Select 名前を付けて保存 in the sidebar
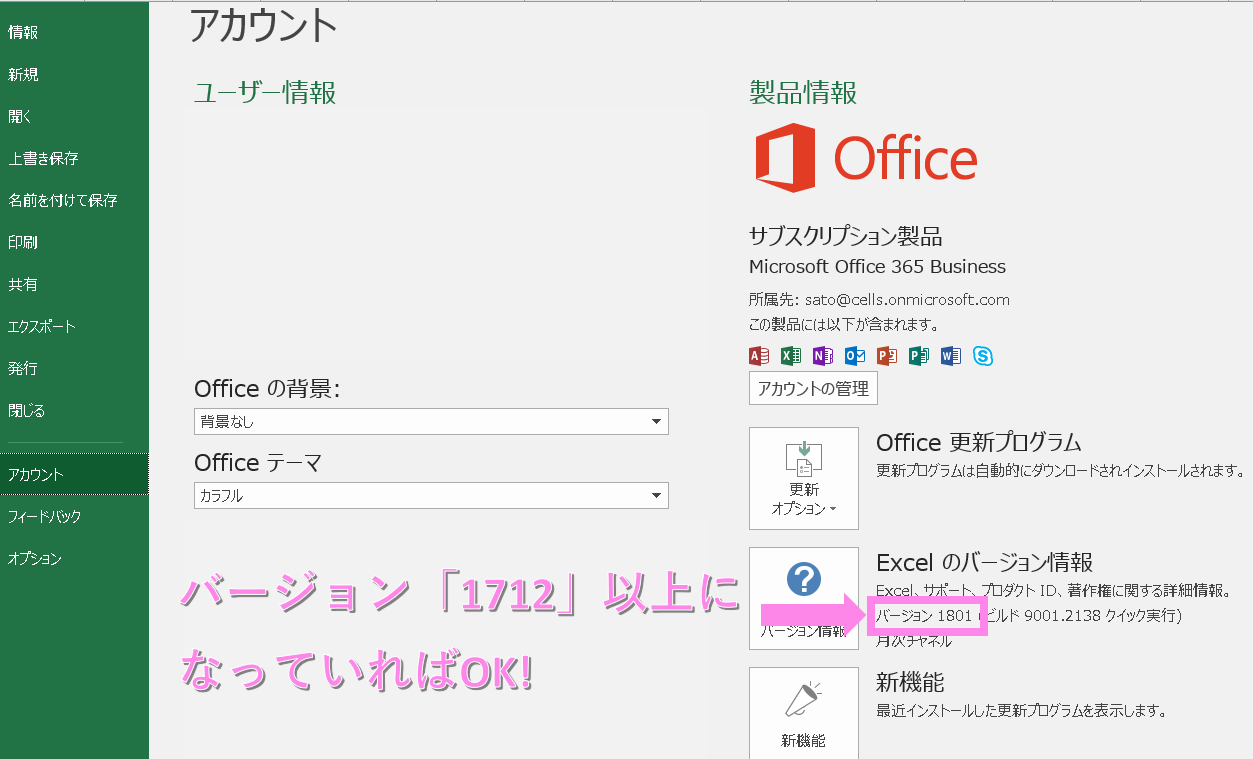1253x759 pixels. (x=62, y=200)
